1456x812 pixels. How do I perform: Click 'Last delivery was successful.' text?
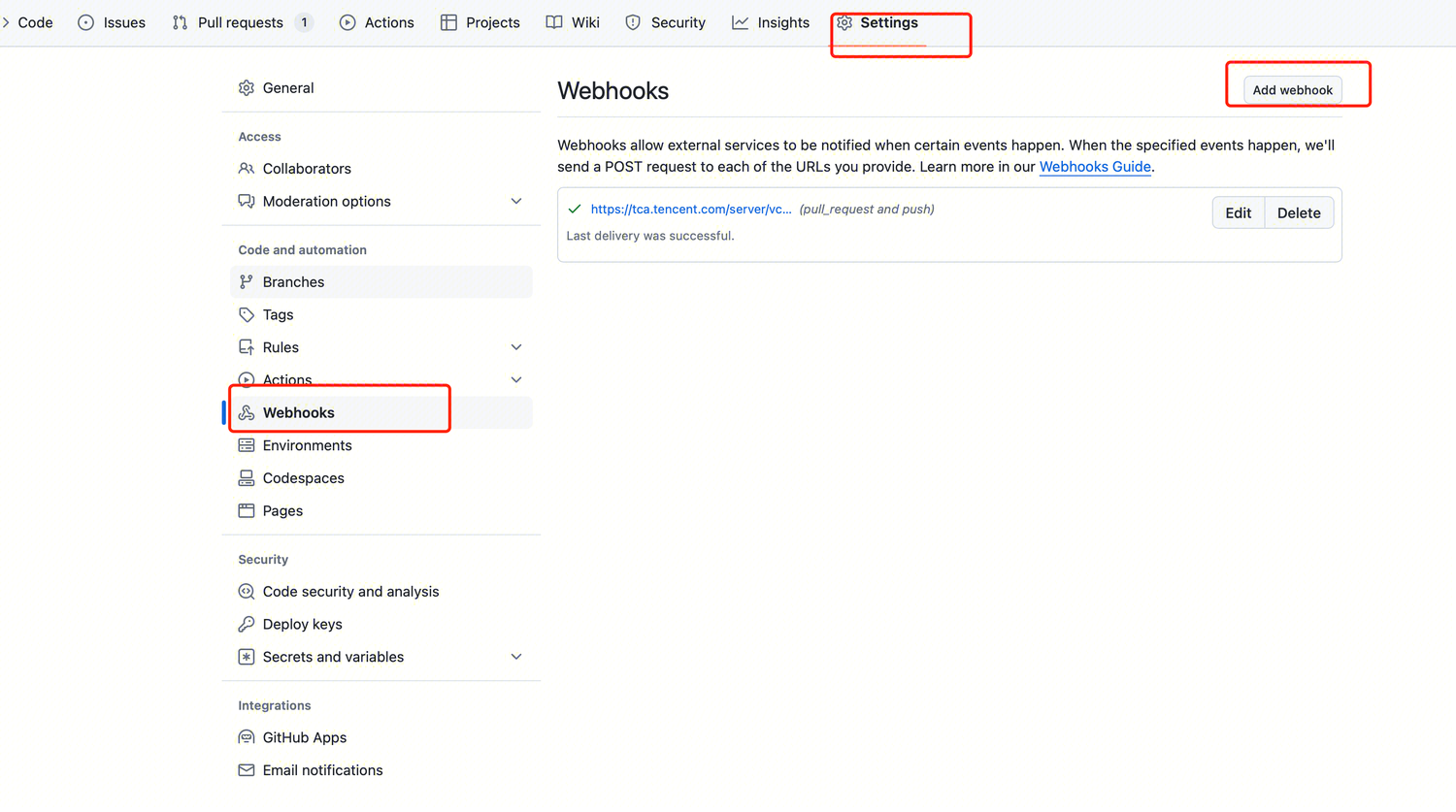point(650,236)
